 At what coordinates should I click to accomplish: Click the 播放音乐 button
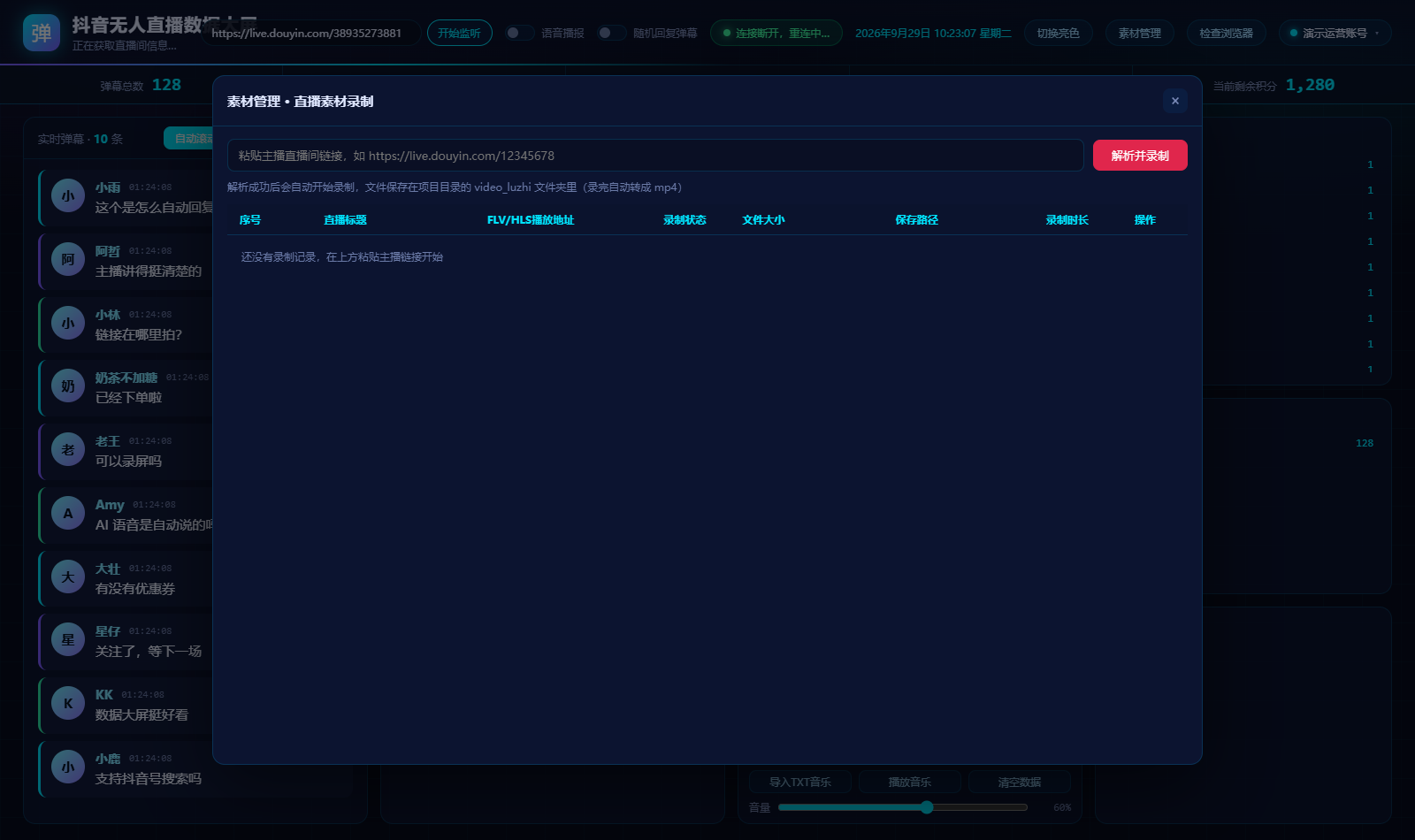coord(910,782)
